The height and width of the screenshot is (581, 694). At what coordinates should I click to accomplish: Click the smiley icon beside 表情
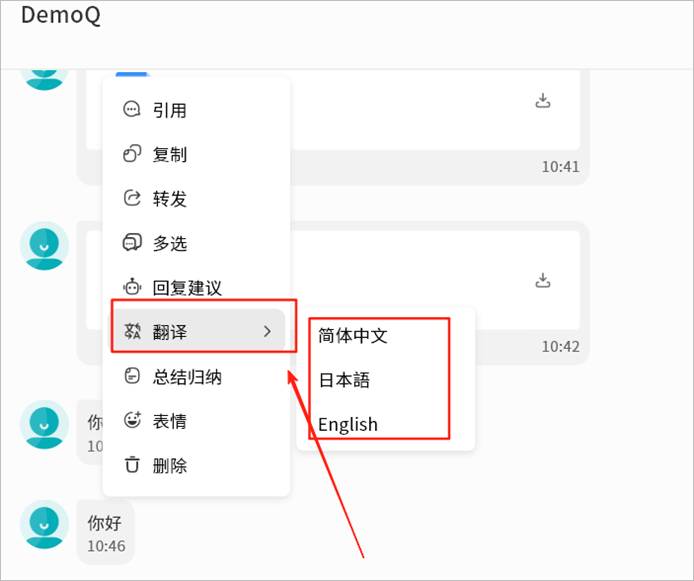click(x=131, y=421)
